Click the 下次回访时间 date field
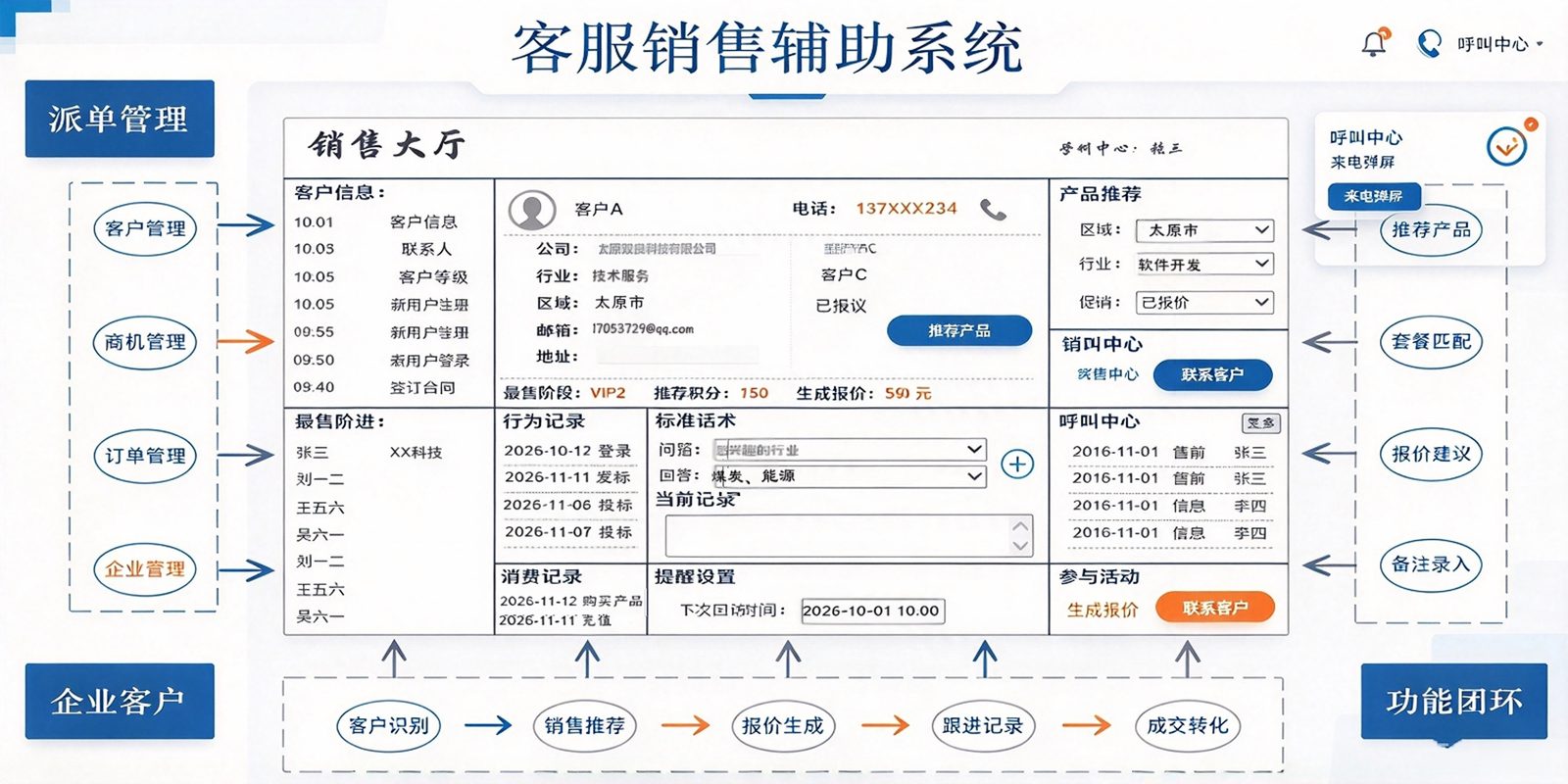The height and width of the screenshot is (784, 1568). [872, 611]
